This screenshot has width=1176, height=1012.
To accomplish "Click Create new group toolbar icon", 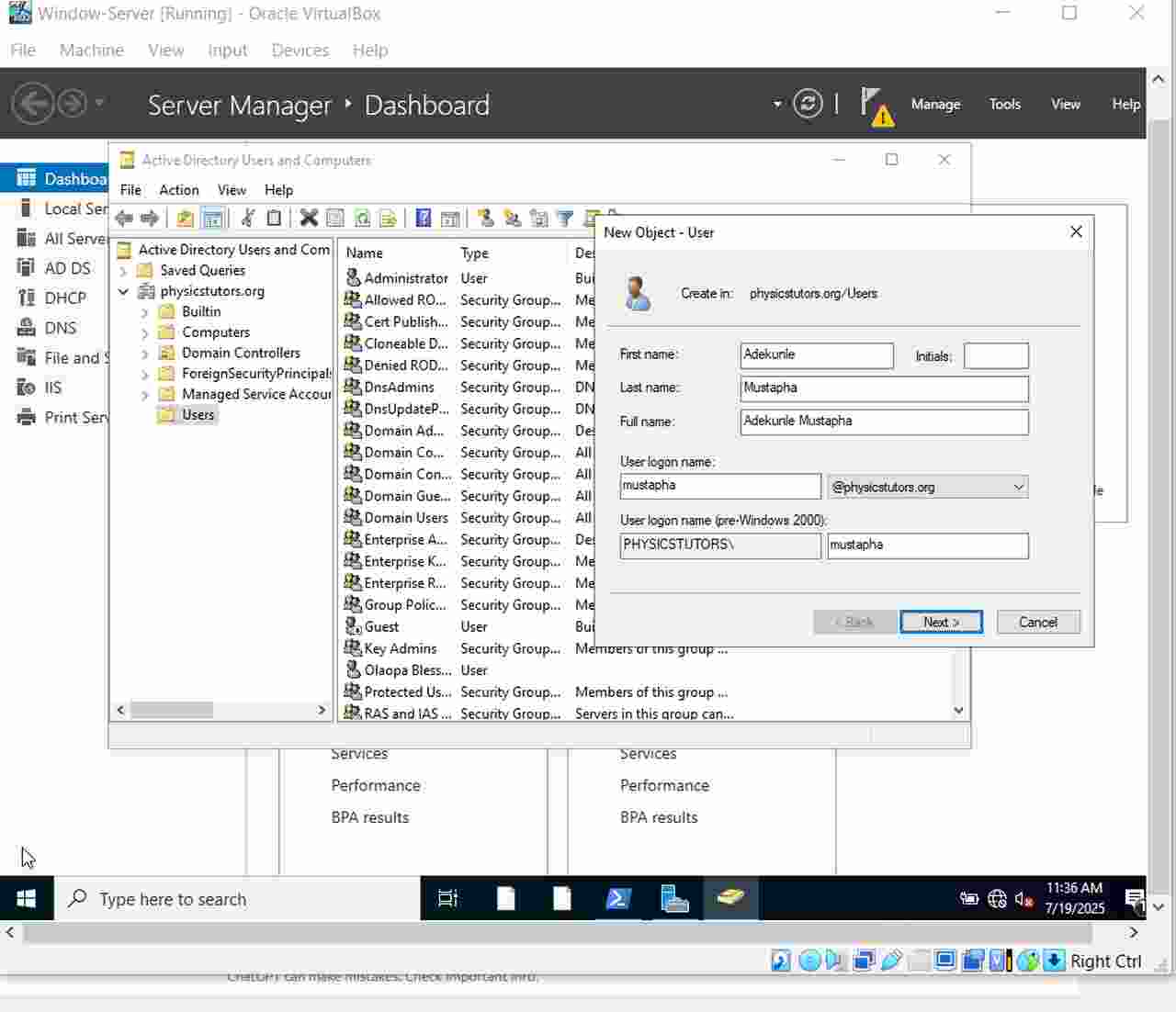I will [512, 218].
